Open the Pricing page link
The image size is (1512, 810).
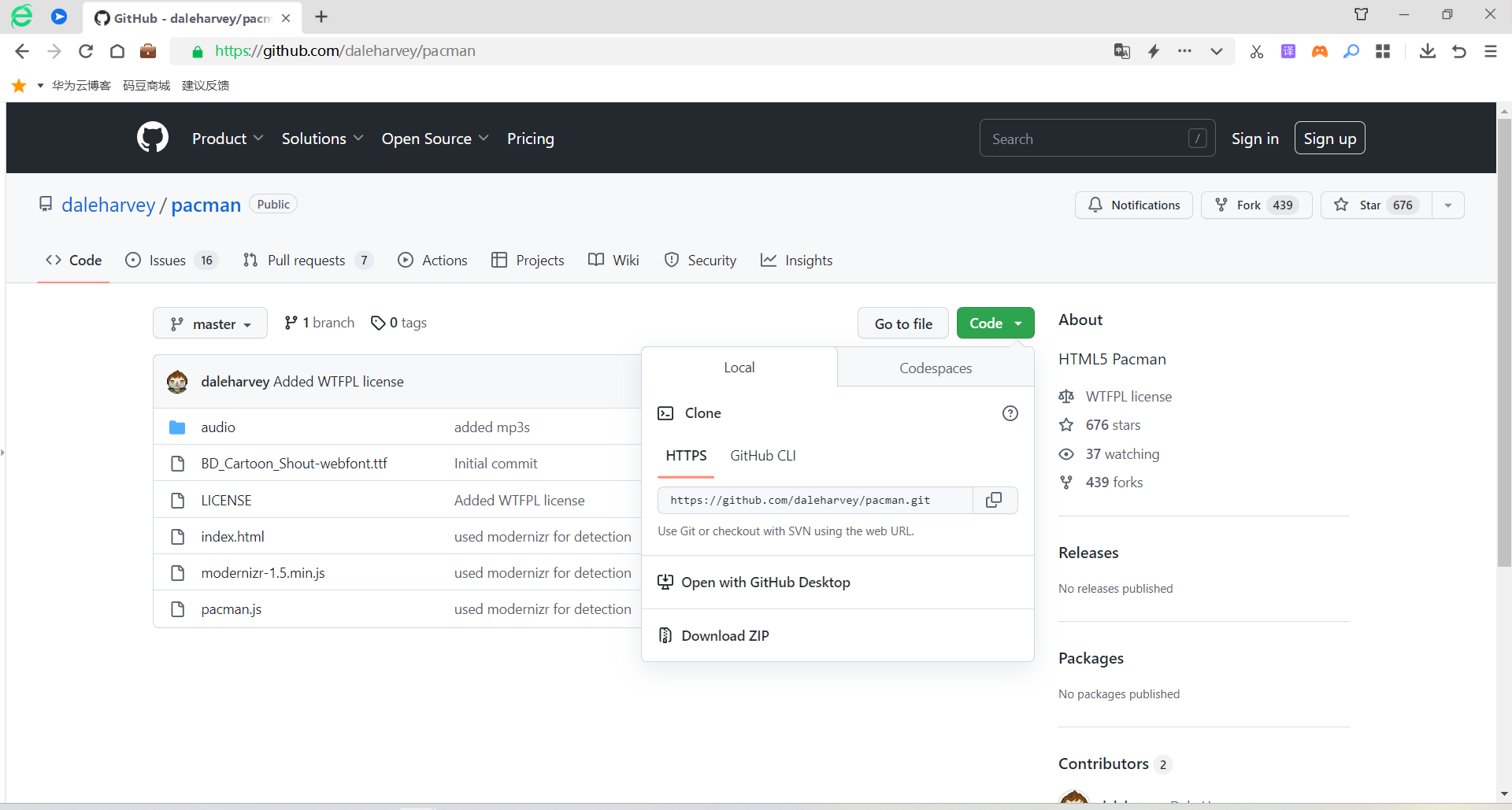[531, 139]
